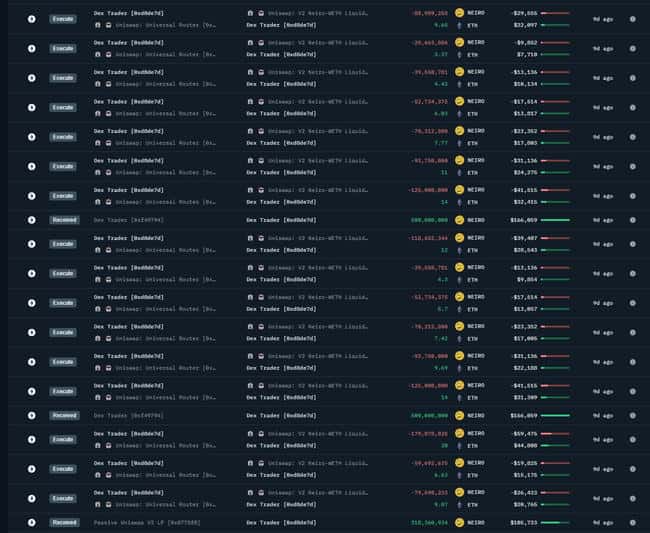
Task: Expand the row with -$59,476 NEIRO value
Action: (x=31, y=439)
